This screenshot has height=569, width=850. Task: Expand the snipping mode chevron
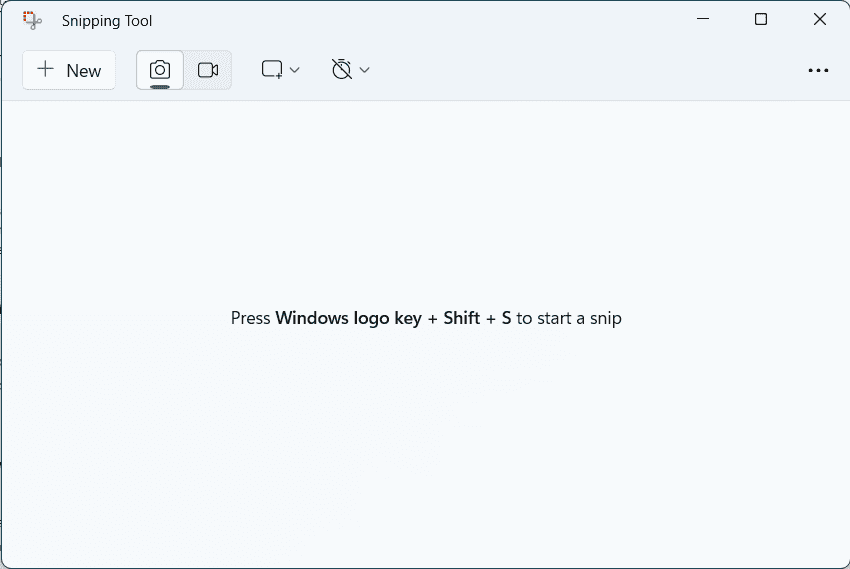(295, 70)
